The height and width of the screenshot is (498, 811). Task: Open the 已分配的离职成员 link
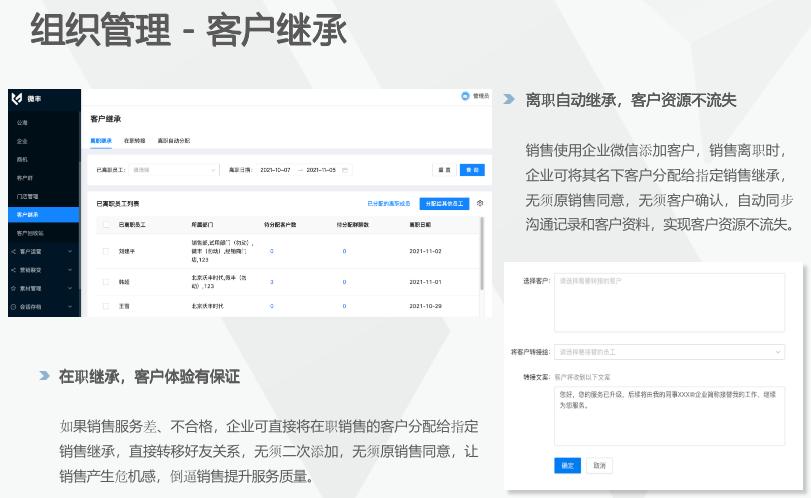coord(389,204)
